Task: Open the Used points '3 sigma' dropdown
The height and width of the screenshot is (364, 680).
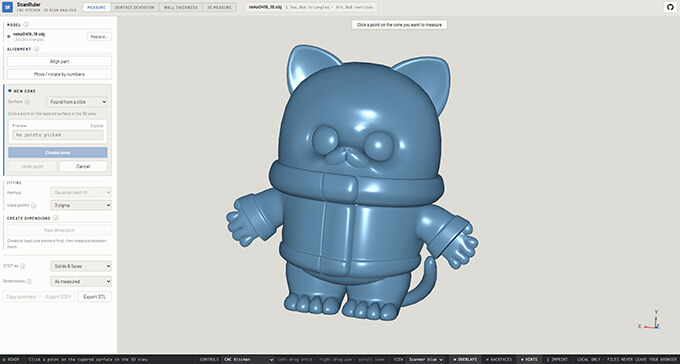Action: [81, 205]
